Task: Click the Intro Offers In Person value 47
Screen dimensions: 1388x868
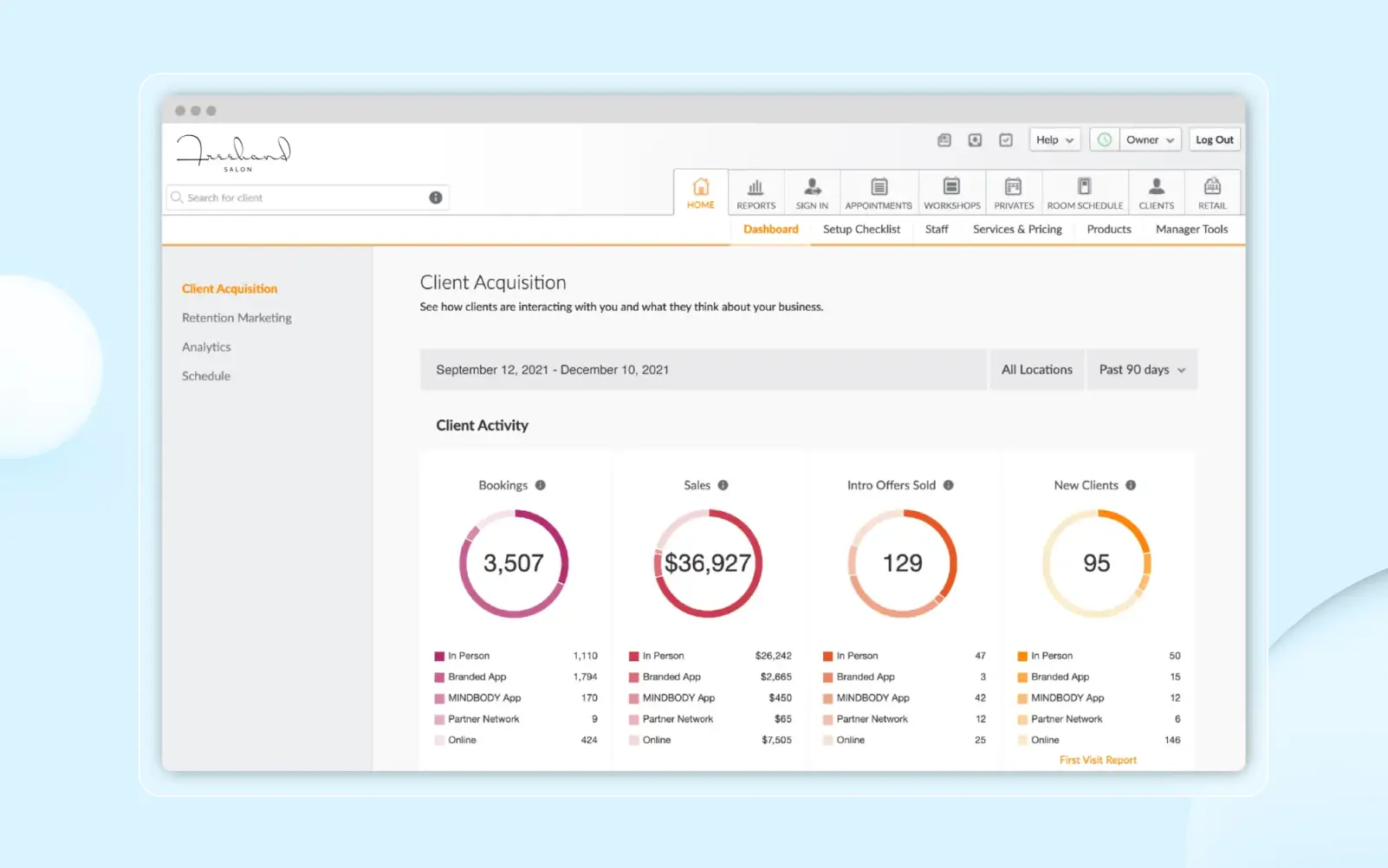Action: [x=980, y=656]
